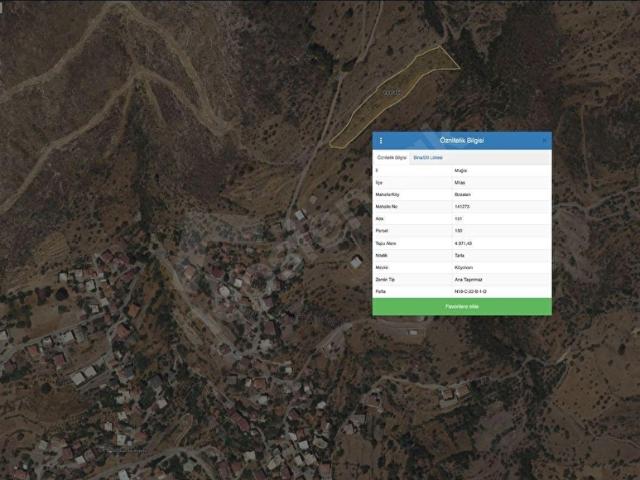Click the Pafta value

pos(470,292)
